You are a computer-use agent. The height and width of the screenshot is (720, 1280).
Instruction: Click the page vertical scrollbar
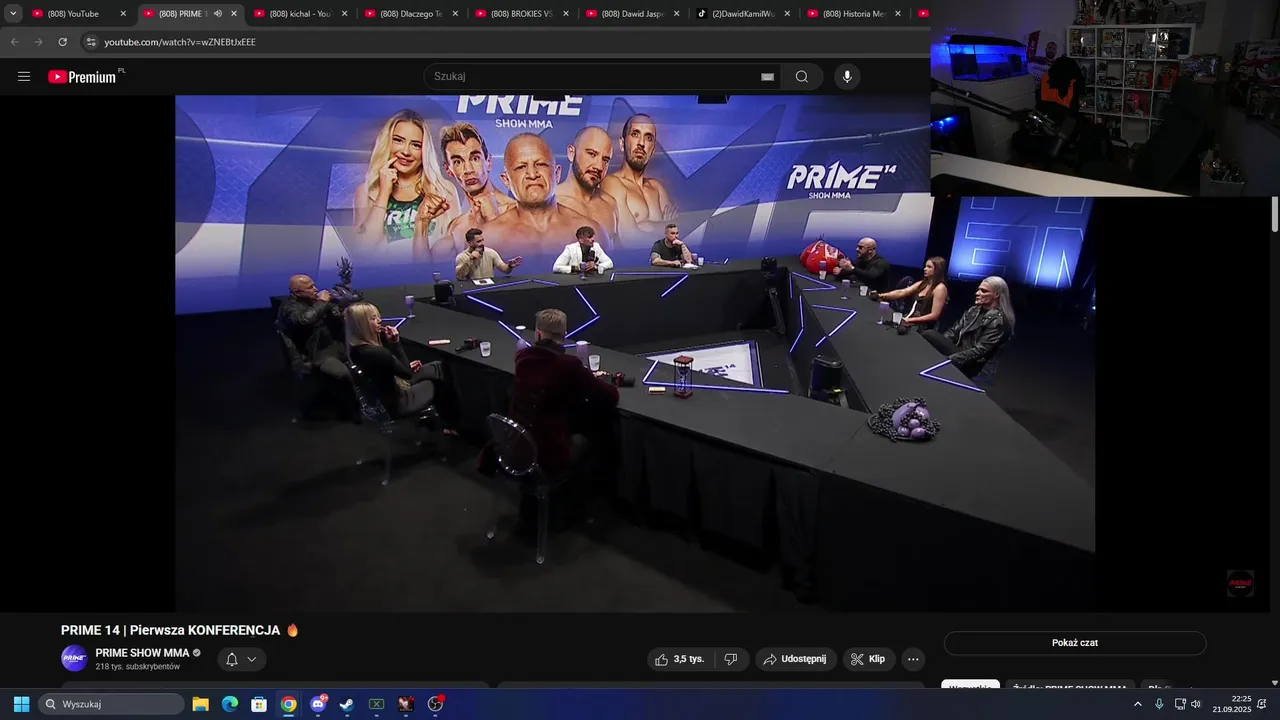(x=1275, y=215)
